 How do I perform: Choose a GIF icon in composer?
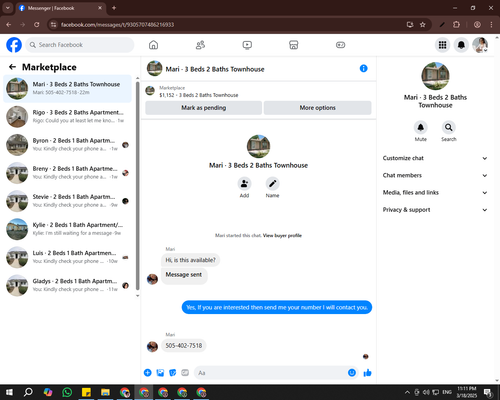(185, 373)
